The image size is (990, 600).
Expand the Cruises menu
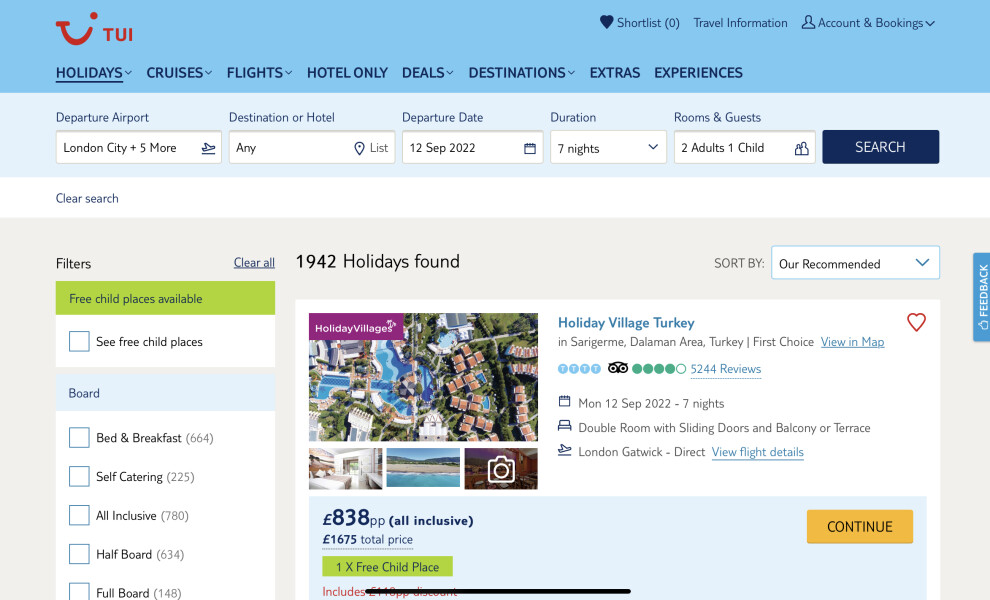179,73
